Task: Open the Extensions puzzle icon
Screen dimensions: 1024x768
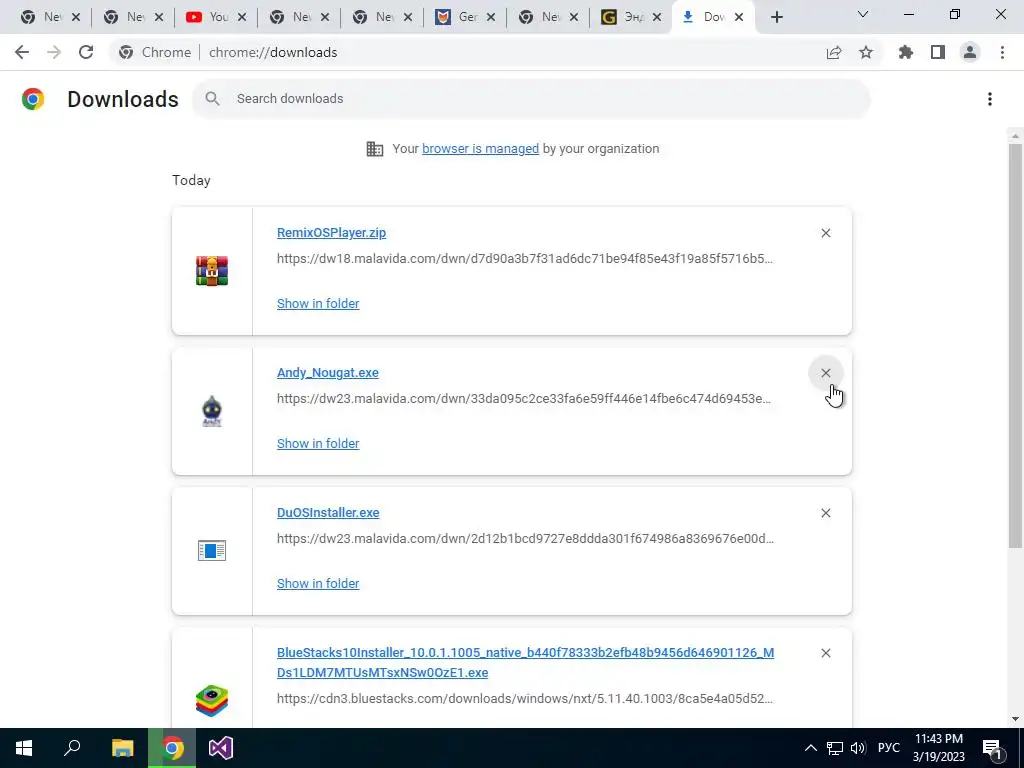Action: coord(906,52)
